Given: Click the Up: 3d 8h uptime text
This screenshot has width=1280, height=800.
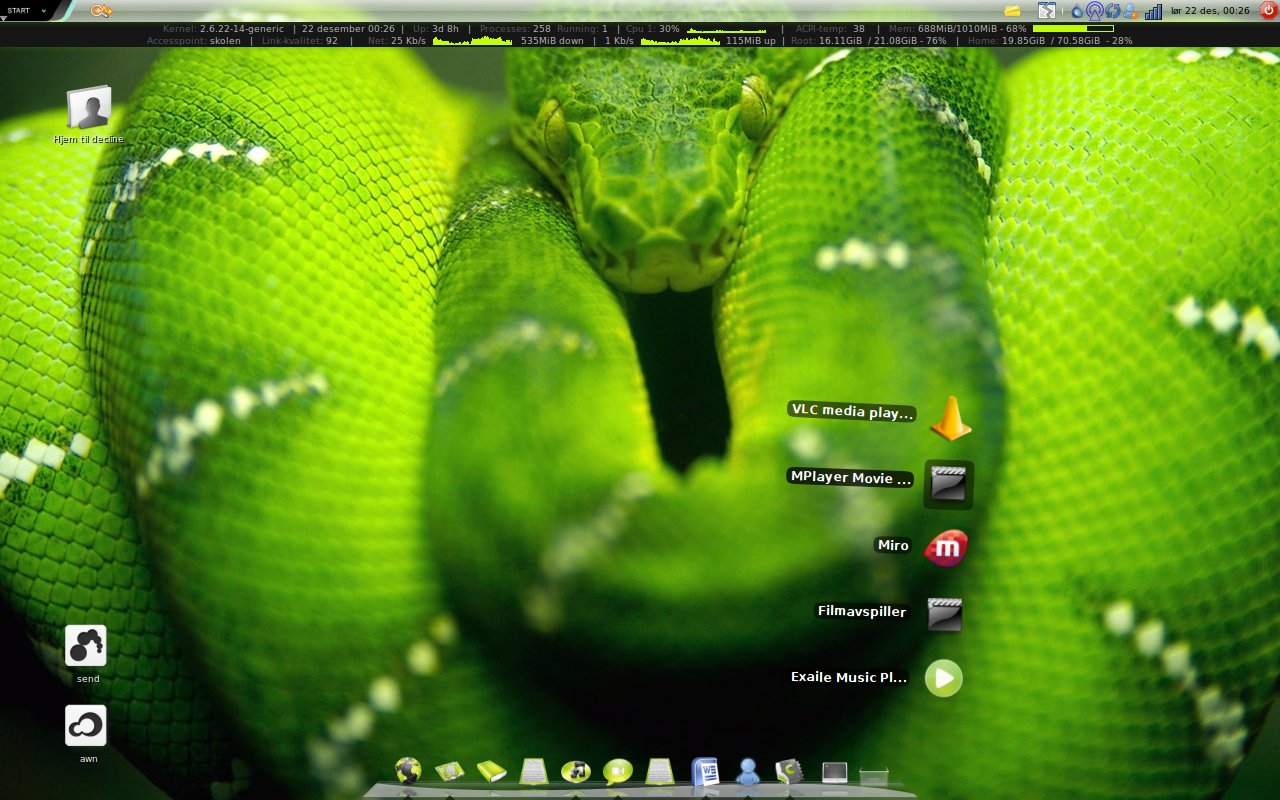Looking at the screenshot, I should [x=436, y=29].
